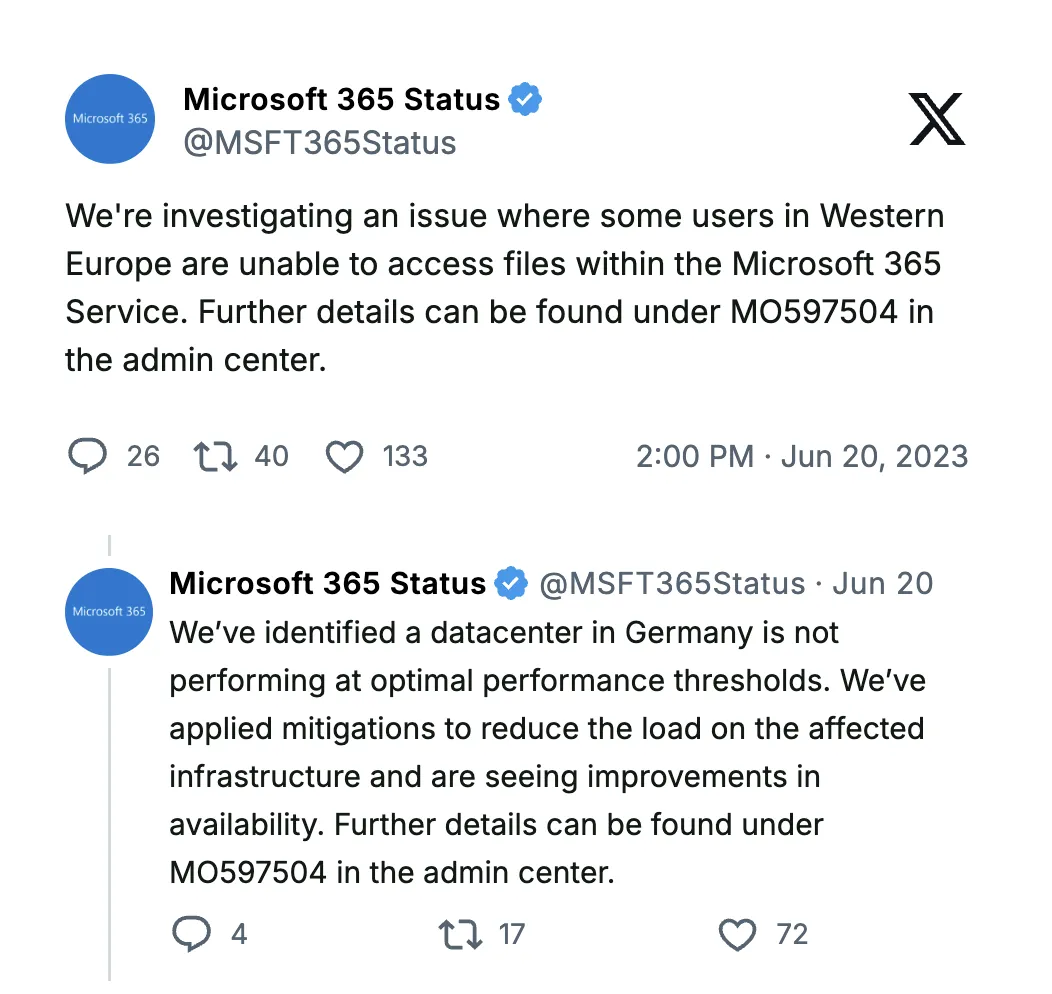Viewport: 1052px width, 994px height.
Task: Click verified badge beside top Microsoft 365 Status
Action: (525, 99)
